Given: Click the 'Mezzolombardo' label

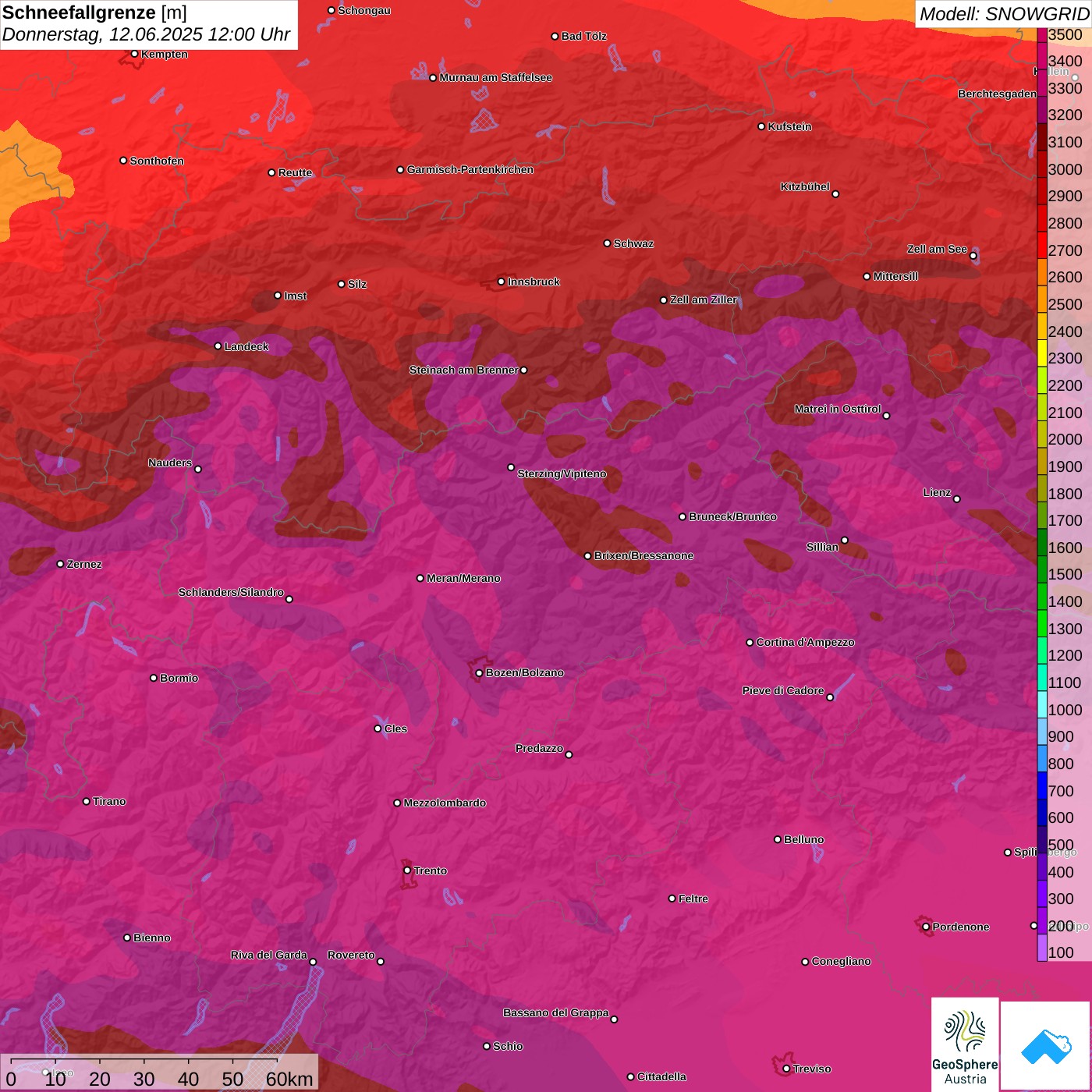Looking at the screenshot, I should pos(445,803).
